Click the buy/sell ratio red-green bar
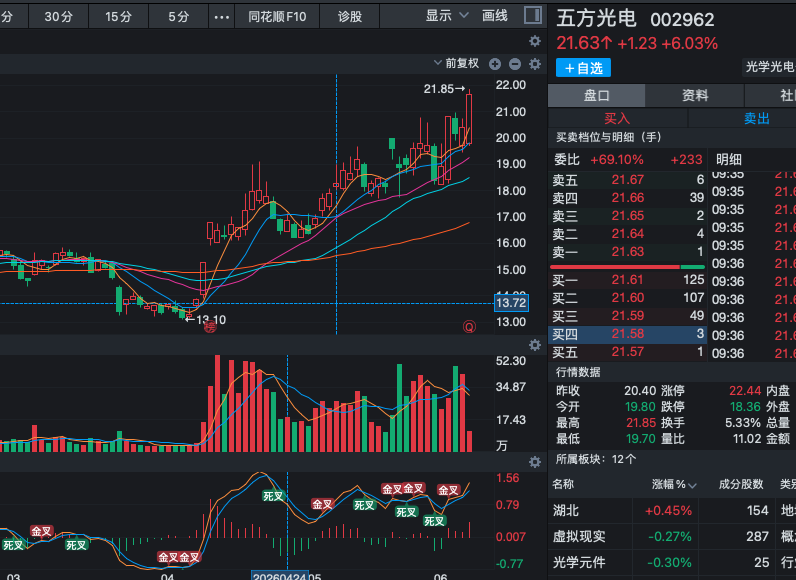 coord(627,267)
